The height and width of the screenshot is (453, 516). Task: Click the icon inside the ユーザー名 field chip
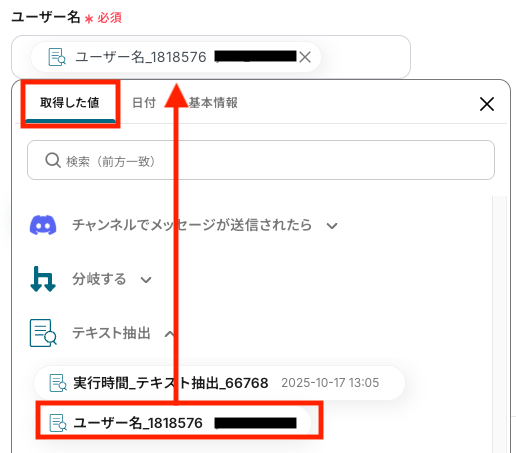click(57, 57)
